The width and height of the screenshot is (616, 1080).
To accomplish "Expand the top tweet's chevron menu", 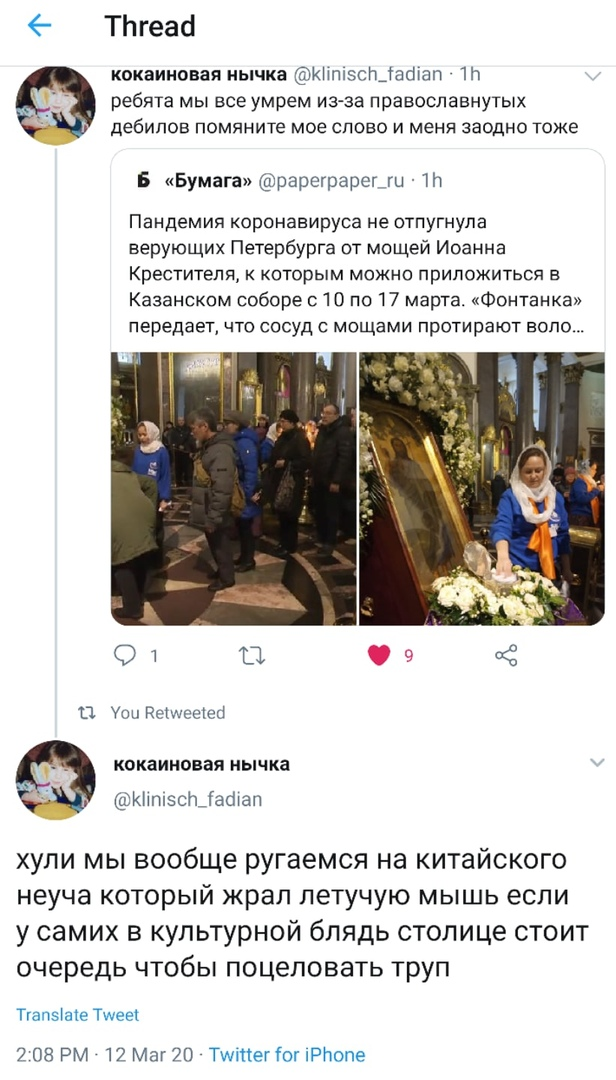I will (x=593, y=76).
